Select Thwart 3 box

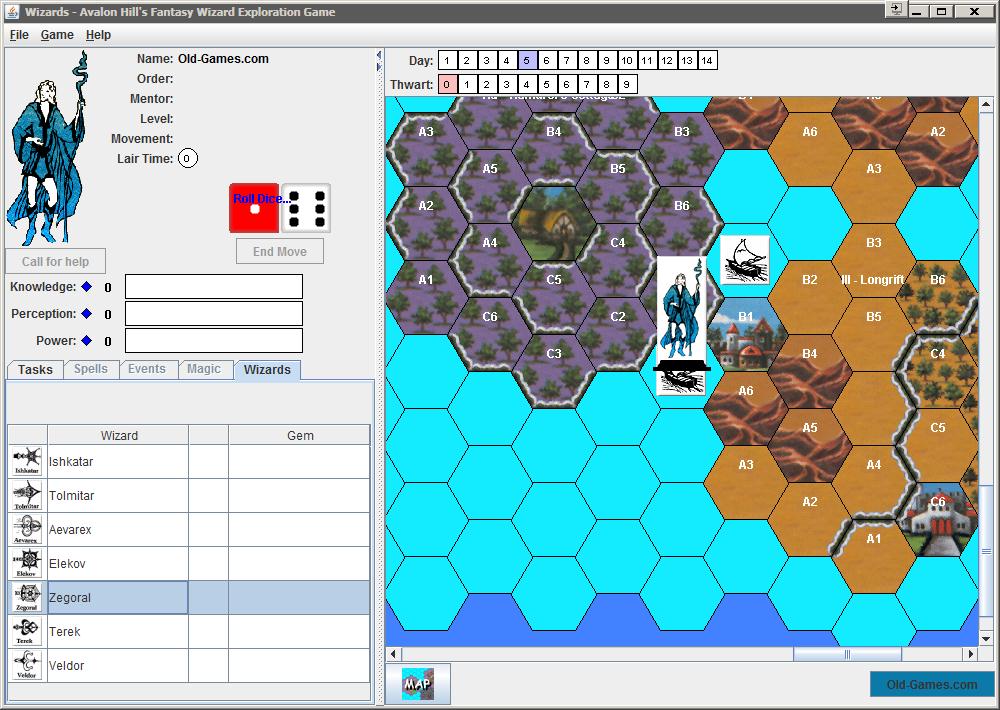point(506,84)
